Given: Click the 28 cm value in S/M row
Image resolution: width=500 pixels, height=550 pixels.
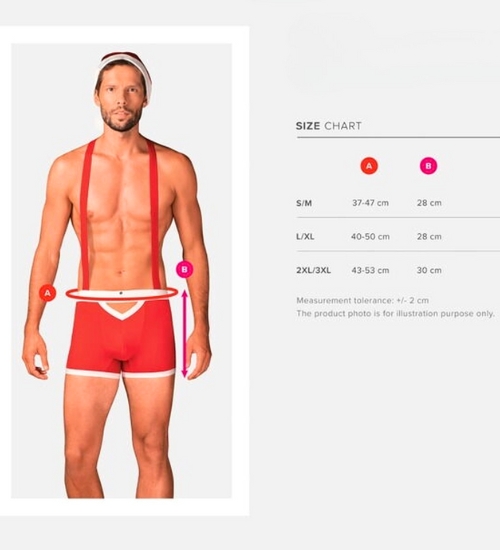Looking at the screenshot, I should coord(429,203).
